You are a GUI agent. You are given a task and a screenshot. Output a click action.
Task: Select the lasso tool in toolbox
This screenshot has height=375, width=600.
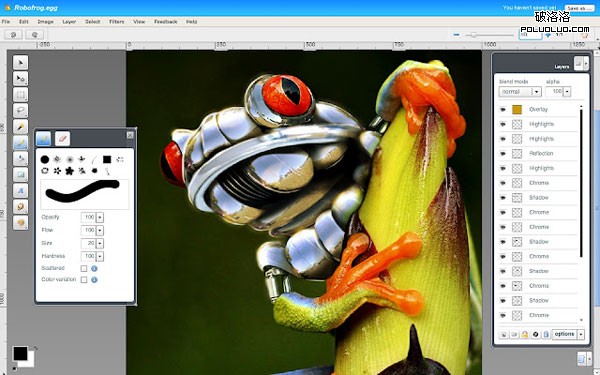[20, 110]
